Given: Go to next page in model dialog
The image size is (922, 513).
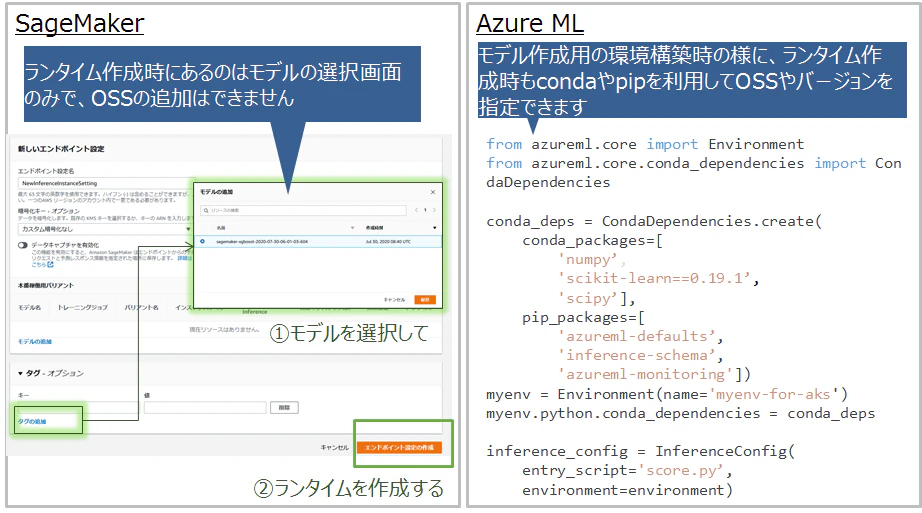Looking at the screenshot, I should tap(435, 210).
